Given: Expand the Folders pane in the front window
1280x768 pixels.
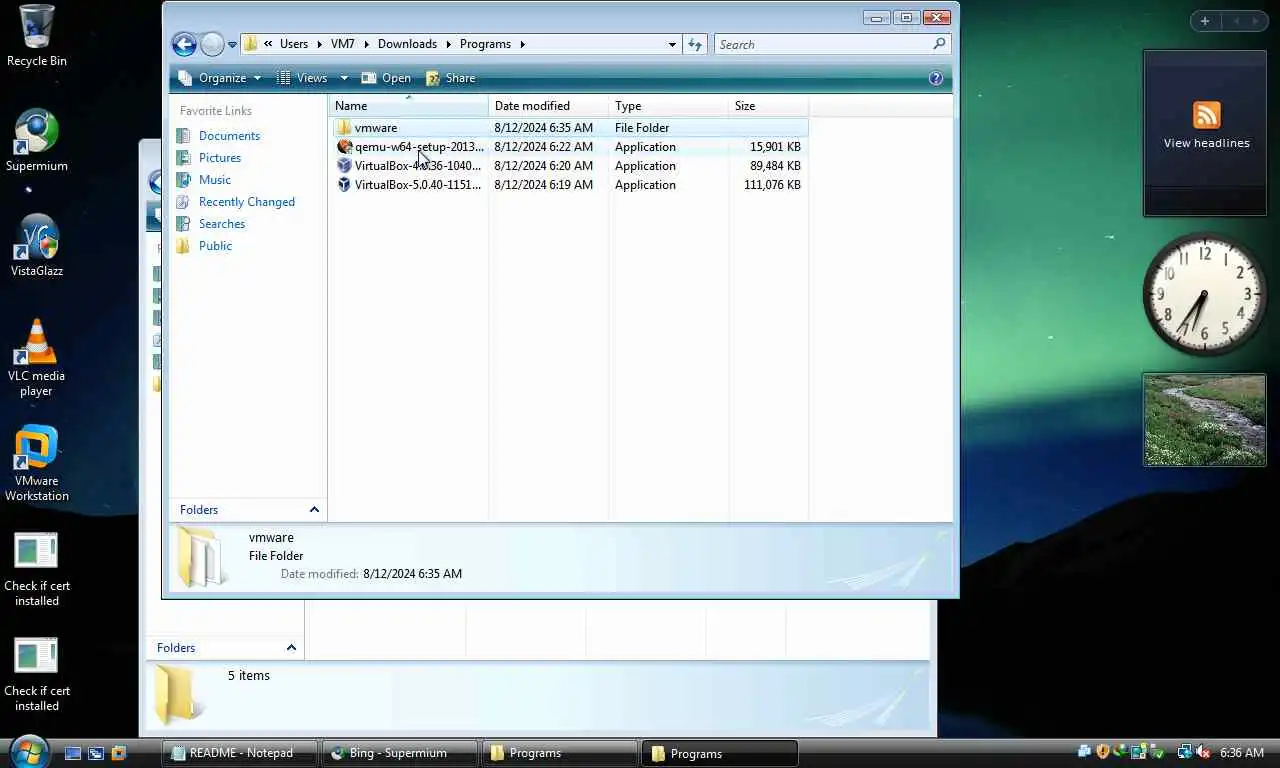Looking at the screenshot, I should pos(314,510).
